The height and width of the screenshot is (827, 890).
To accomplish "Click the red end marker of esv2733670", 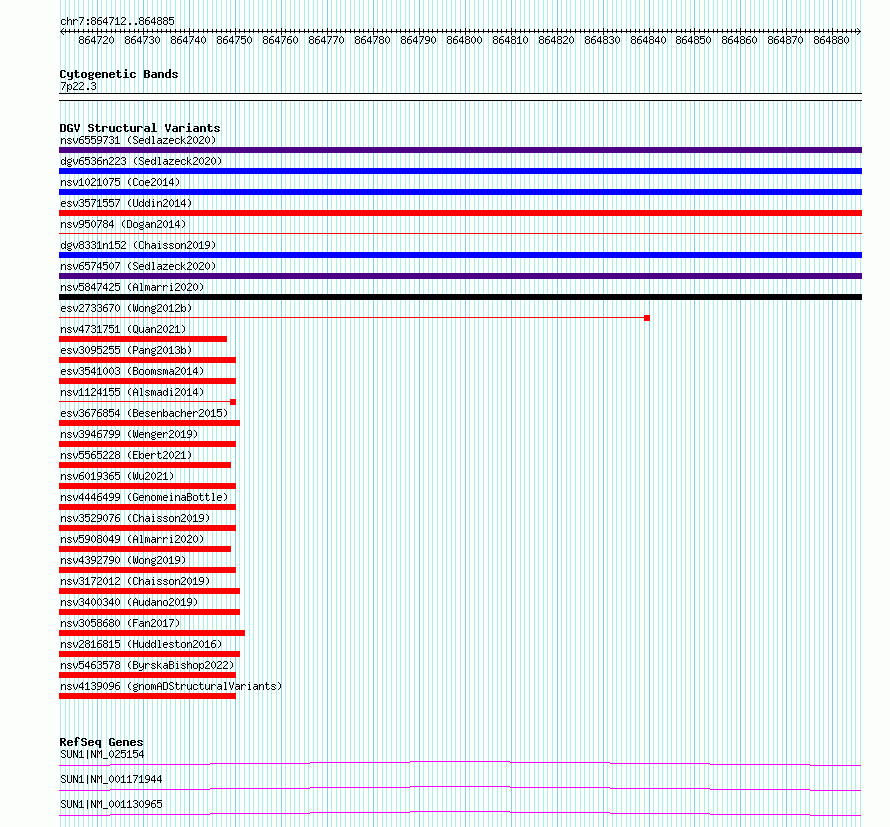I will (x=647, y=318).
